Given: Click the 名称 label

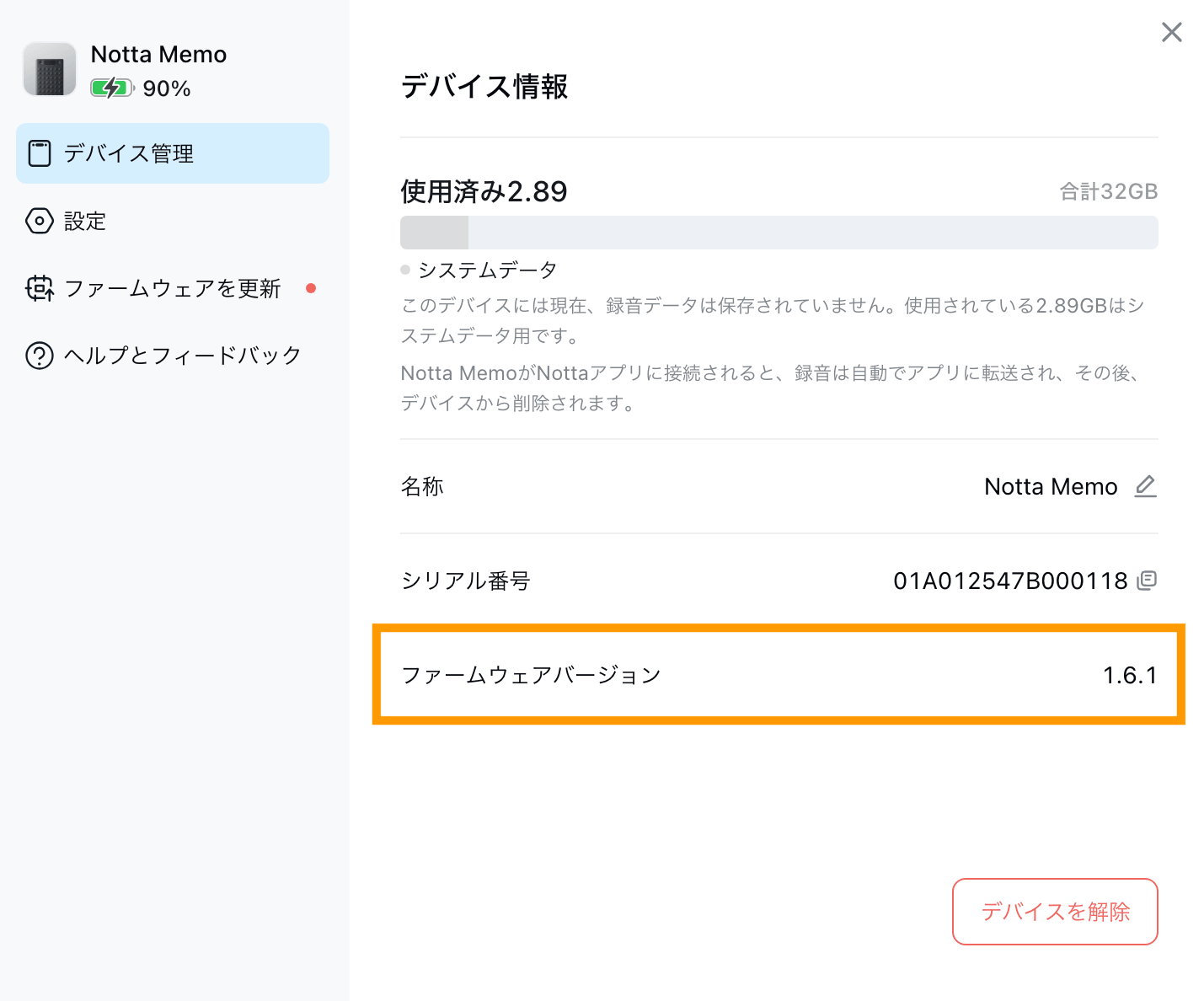Looking at the screenshot, I should coord(422,486).
